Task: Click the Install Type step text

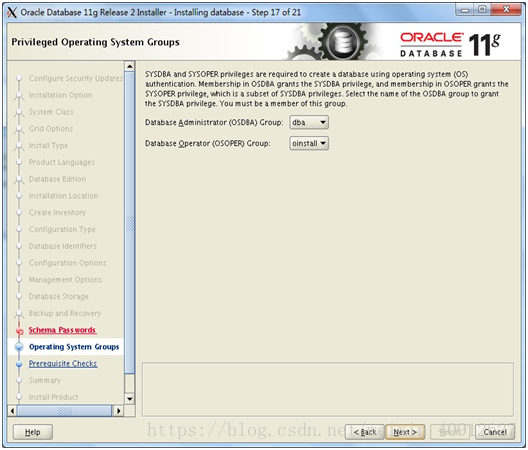Action: (x=48, y=146)
